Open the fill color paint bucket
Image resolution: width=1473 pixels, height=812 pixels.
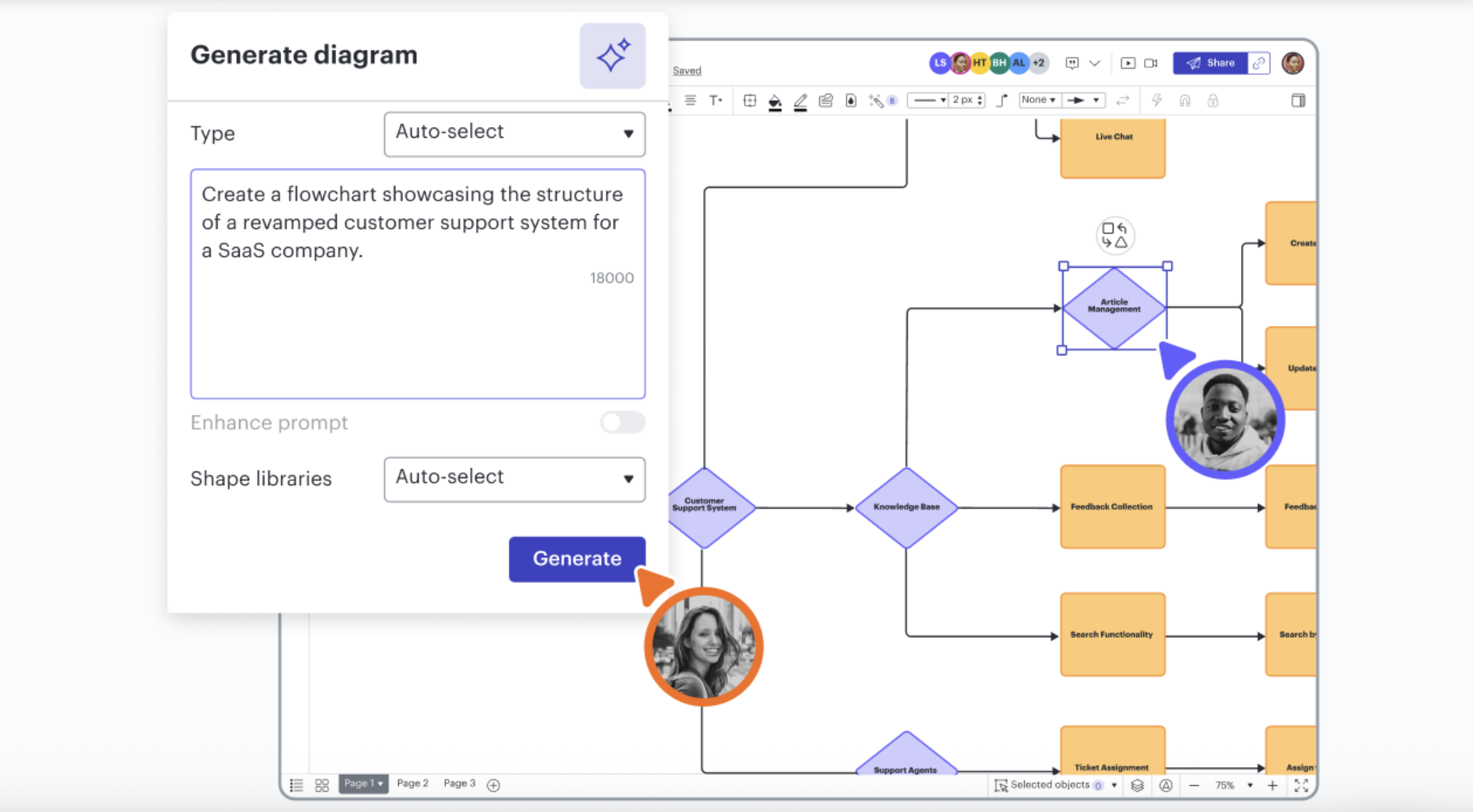pyautogui.click(x=775, y=102)
